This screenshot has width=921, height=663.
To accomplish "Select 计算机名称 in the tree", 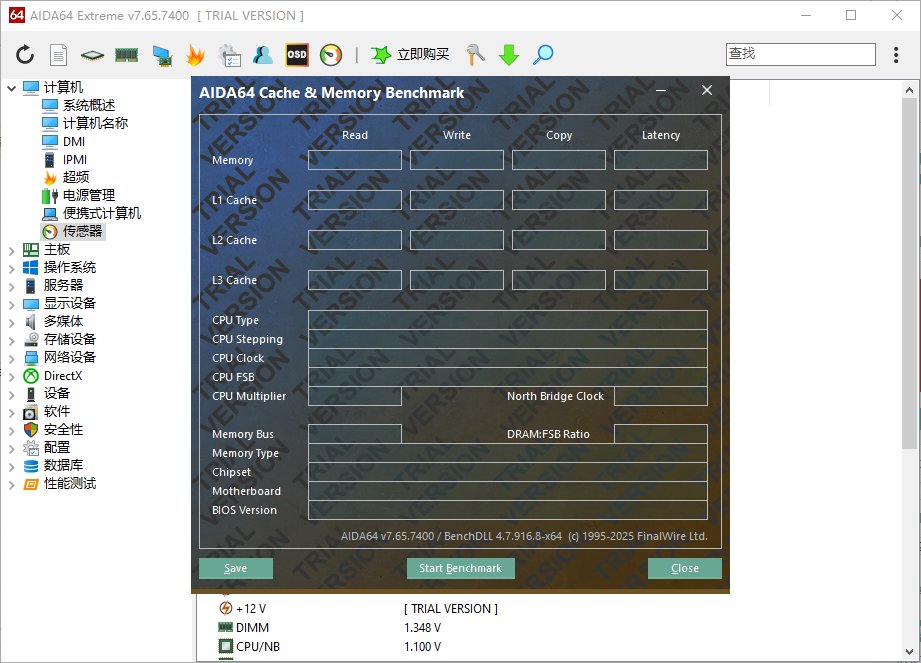I will pos(95,123).
